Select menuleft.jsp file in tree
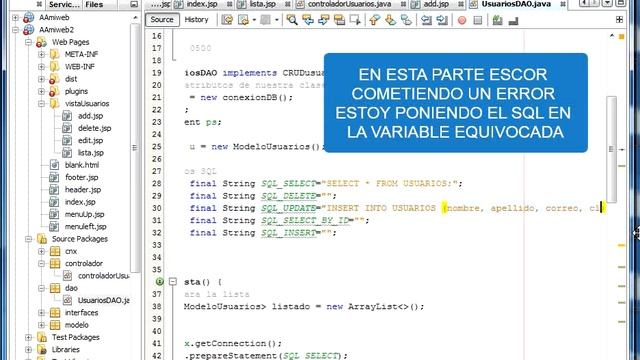 (x=85, y=227)
